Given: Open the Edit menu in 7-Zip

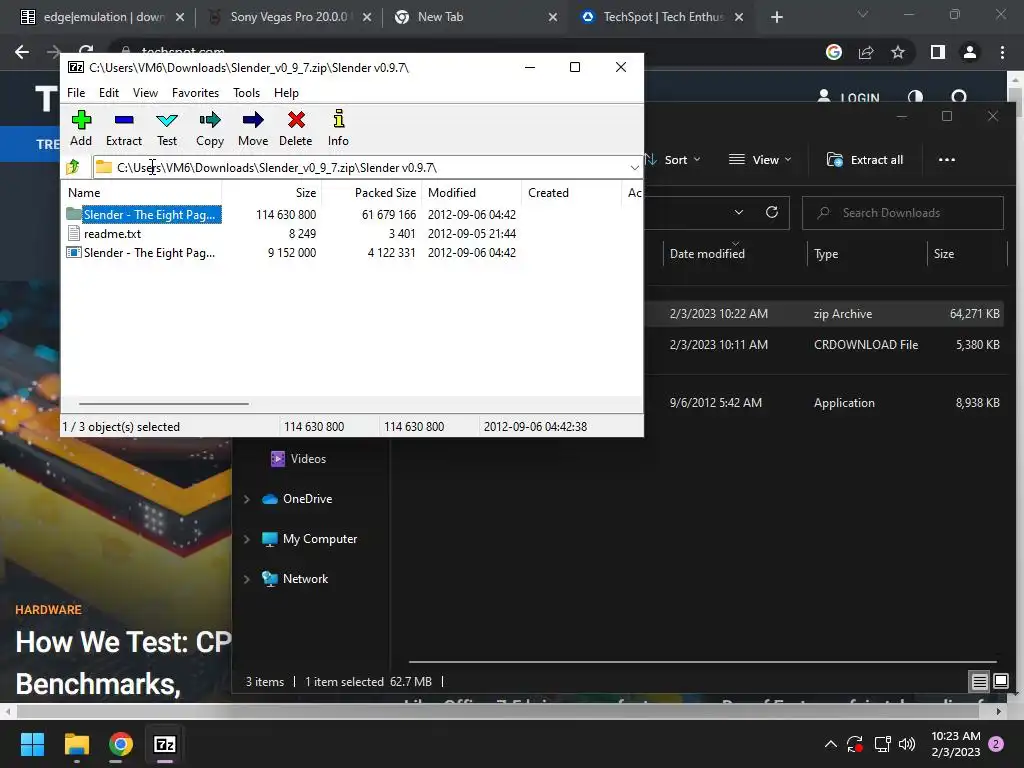Looking at the screenshot, I should [x=108, y=93].
